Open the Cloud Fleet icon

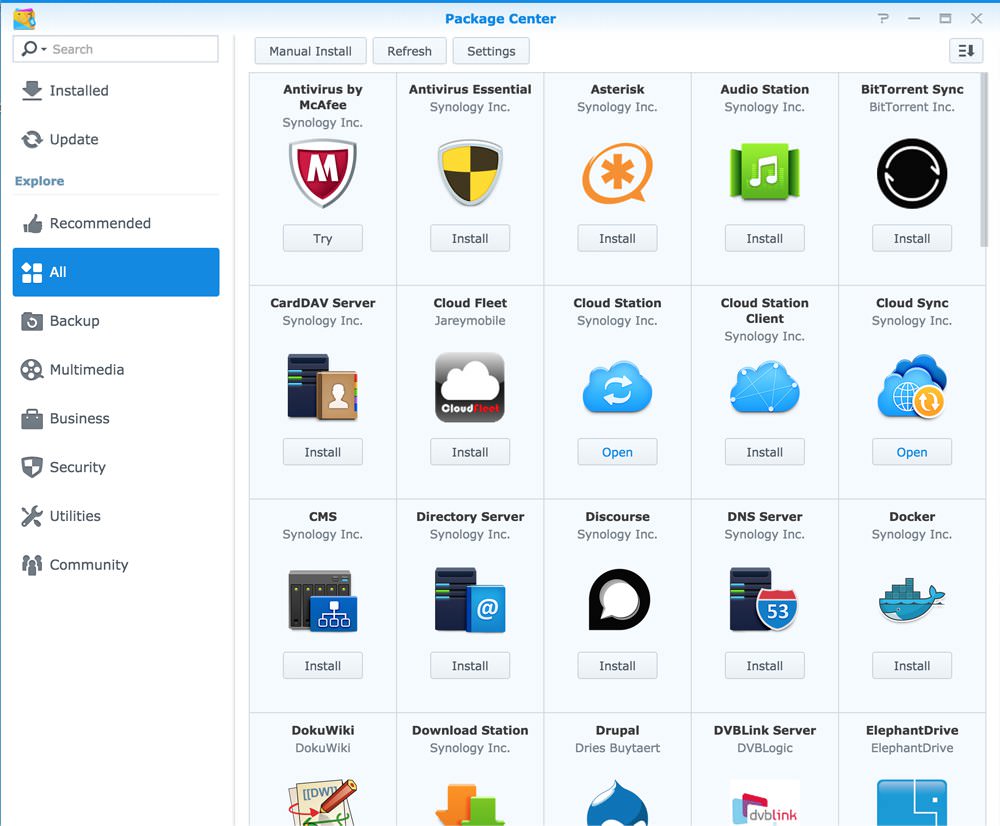point(470,387)
